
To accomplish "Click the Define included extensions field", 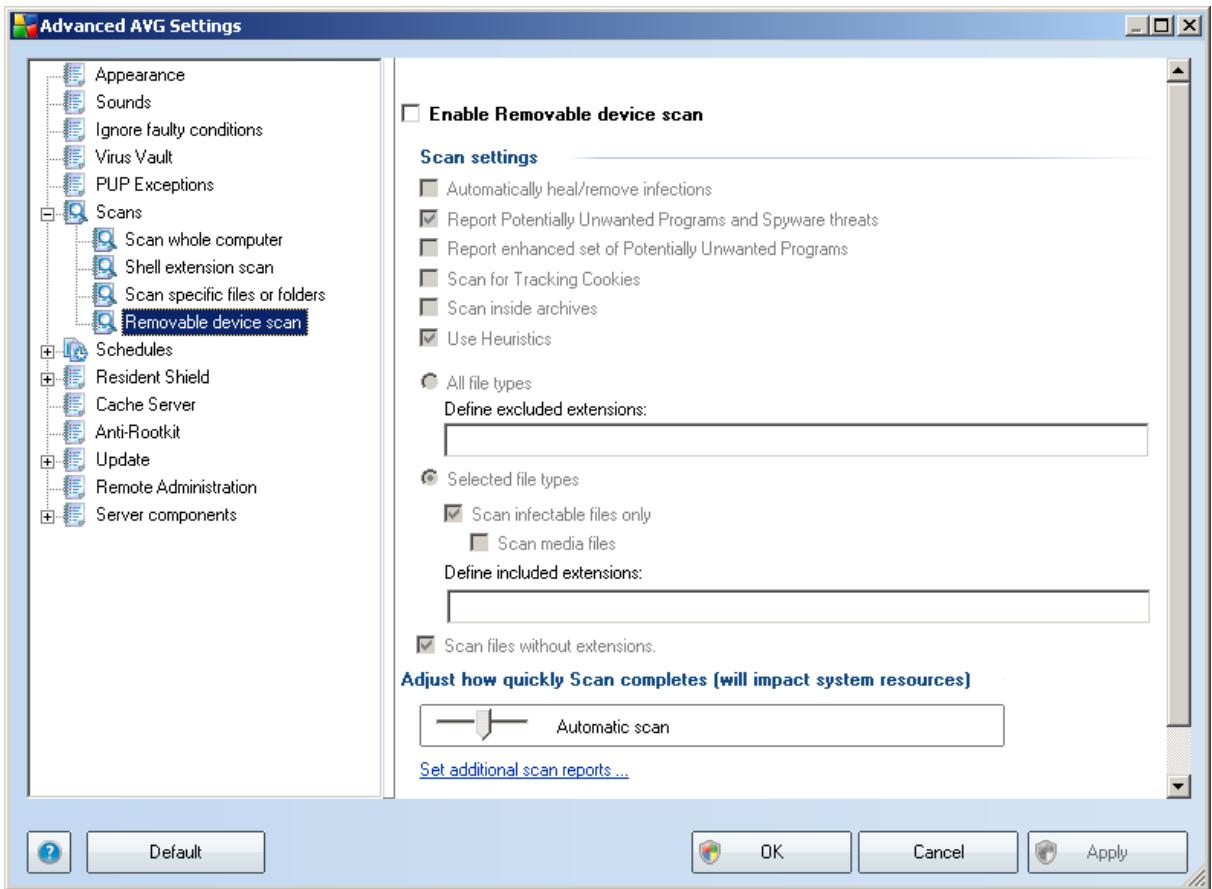I will [x=798, y=606].
